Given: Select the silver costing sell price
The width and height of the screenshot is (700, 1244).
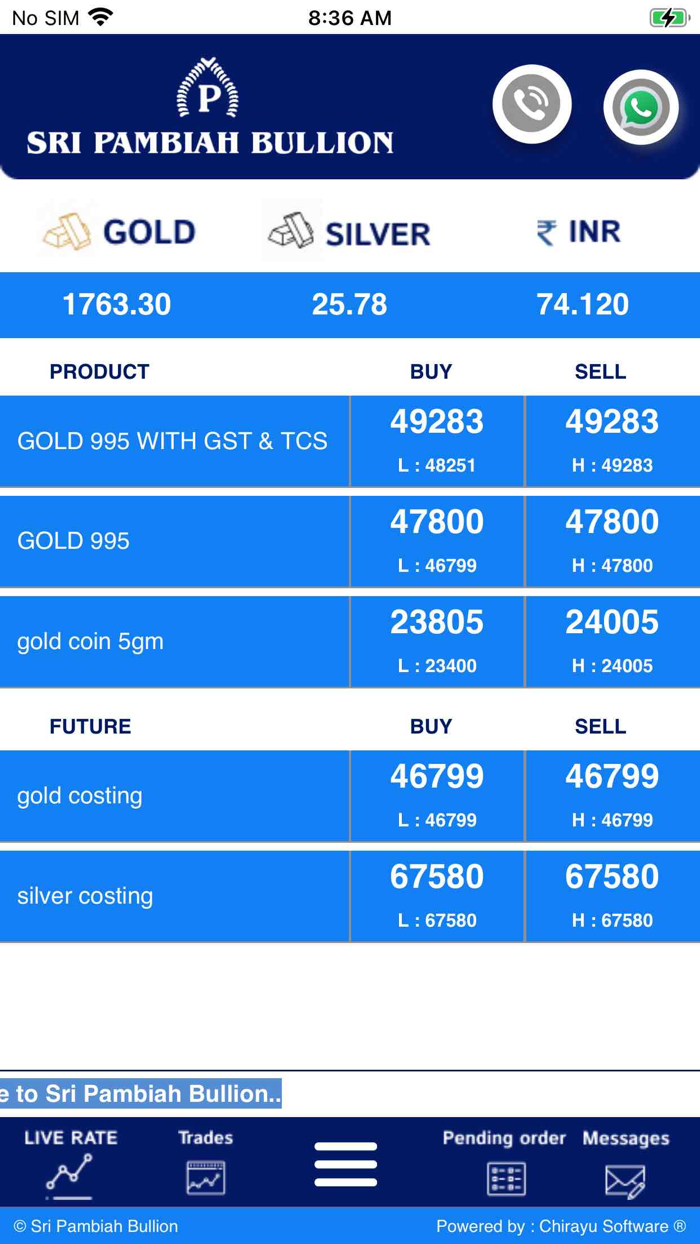Looking at the screenshot, I should (612, 876).
